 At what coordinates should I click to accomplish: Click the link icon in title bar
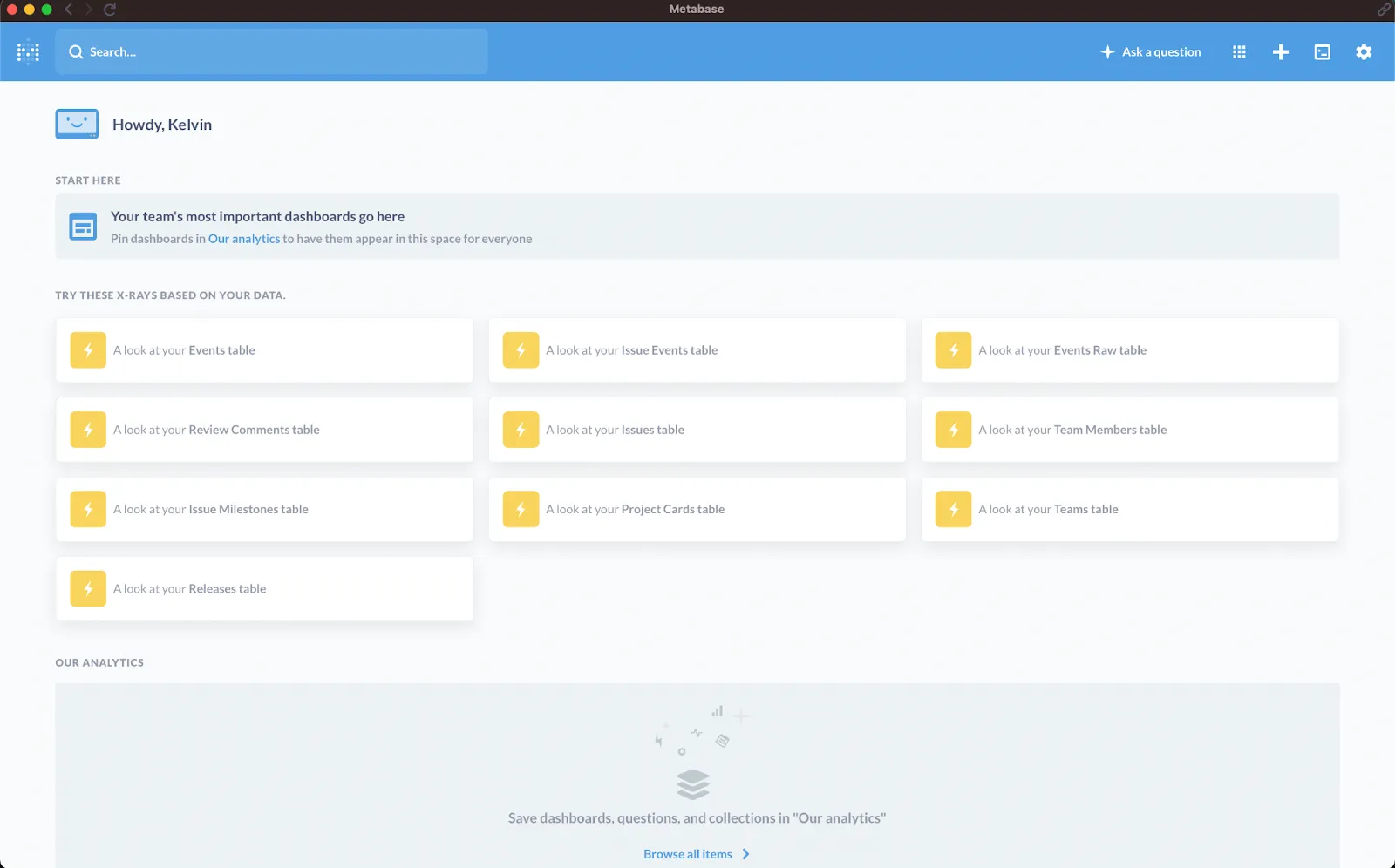(1384, 10)
